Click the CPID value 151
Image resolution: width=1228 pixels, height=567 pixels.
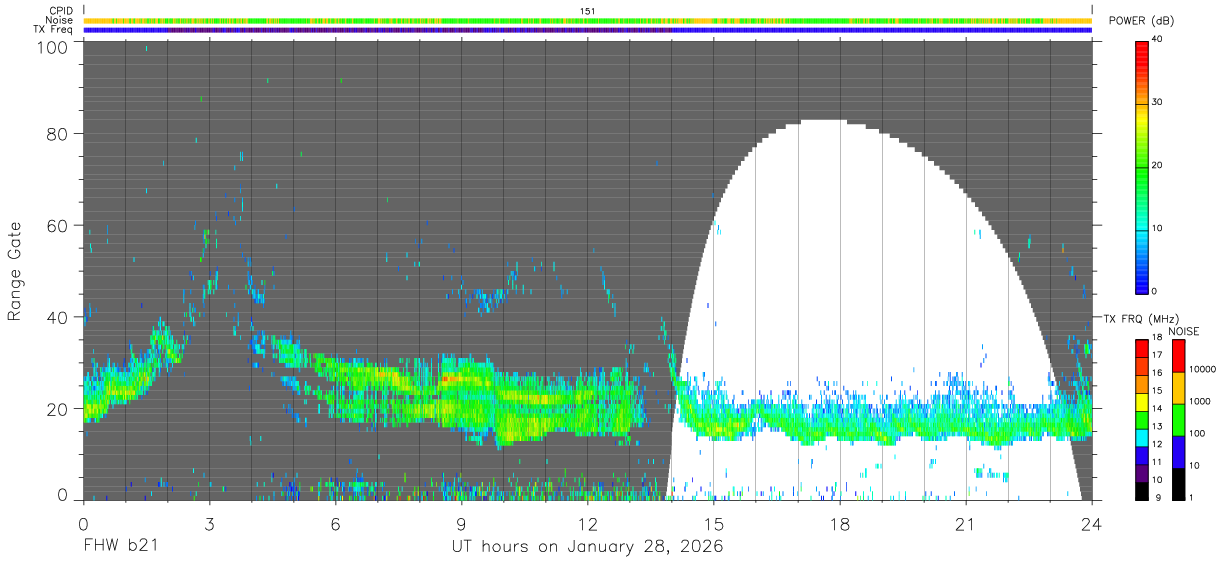[588, 11]
